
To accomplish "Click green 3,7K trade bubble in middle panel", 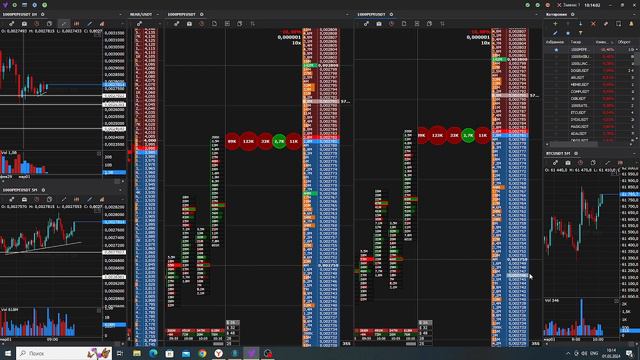I will point(279,141).
